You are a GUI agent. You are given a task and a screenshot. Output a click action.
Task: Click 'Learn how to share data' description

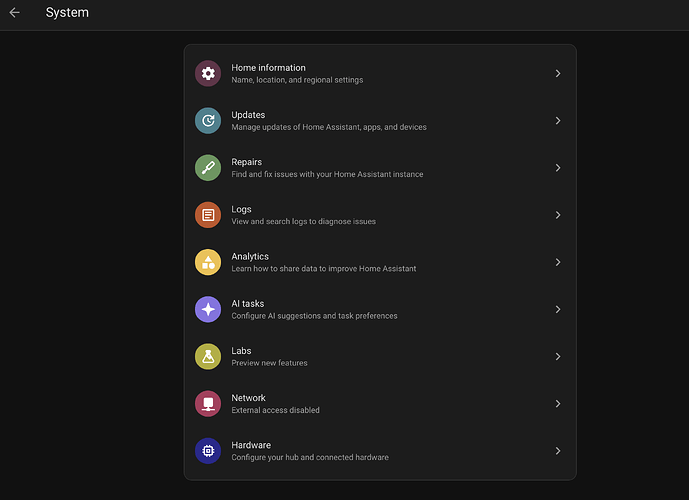click(324, 268)
